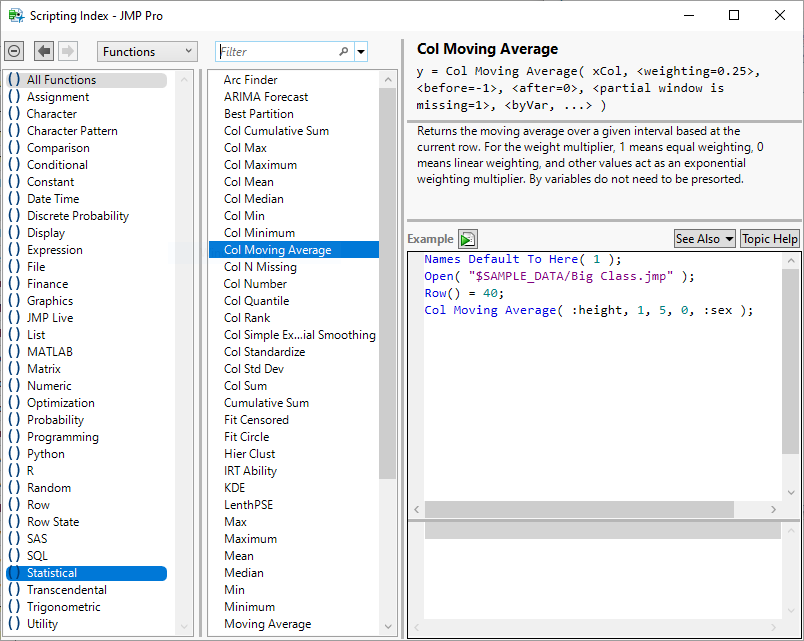The image size is (804, 641).
Task: Select All Functions category
Action: (61, 80)
